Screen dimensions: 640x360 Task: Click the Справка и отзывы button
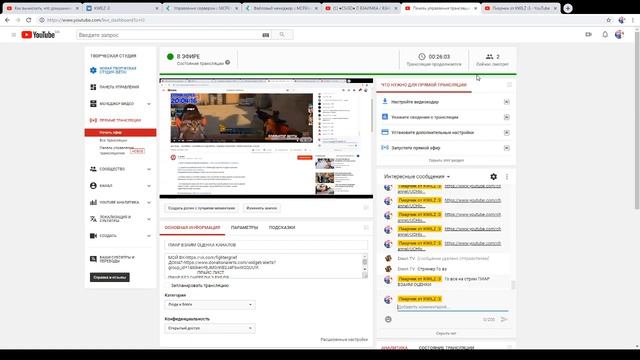click(109, 277)
